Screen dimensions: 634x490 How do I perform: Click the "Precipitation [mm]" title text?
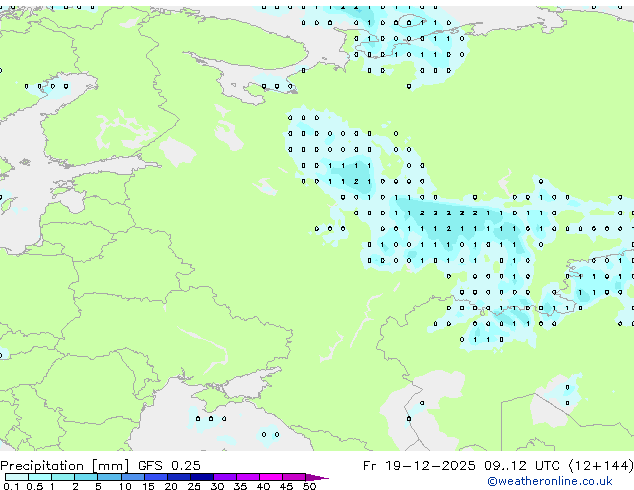click(65, 466)
